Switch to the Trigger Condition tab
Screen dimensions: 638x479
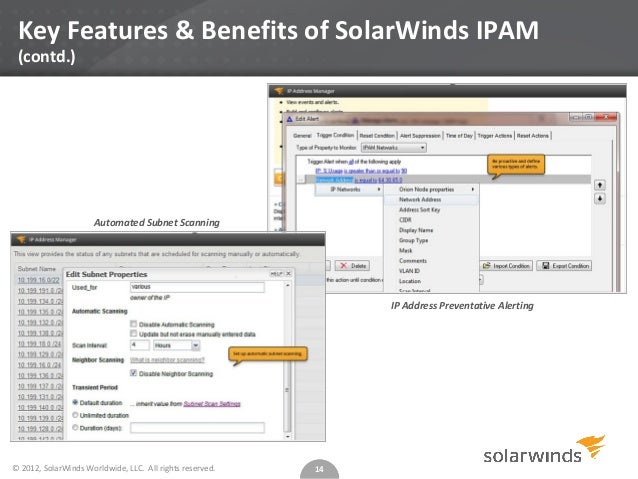pos(335,135)
